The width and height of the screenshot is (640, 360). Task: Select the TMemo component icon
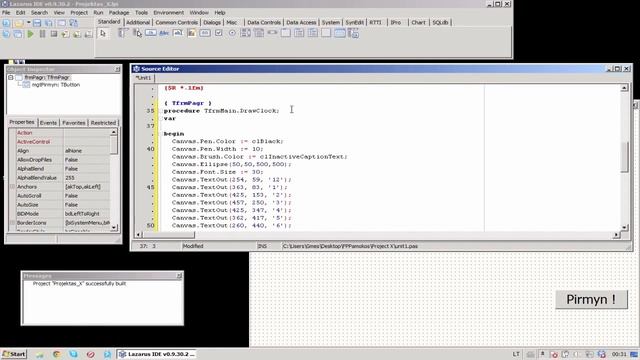tap(191, 33)
